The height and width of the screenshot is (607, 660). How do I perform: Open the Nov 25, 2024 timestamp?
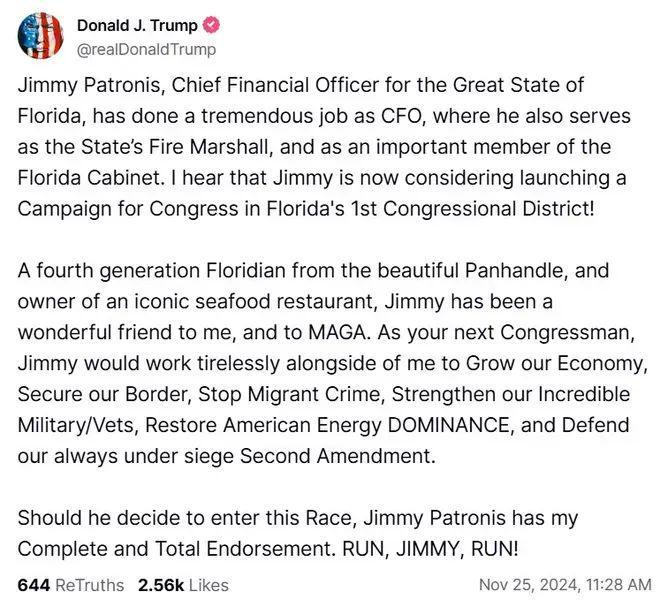565,585
